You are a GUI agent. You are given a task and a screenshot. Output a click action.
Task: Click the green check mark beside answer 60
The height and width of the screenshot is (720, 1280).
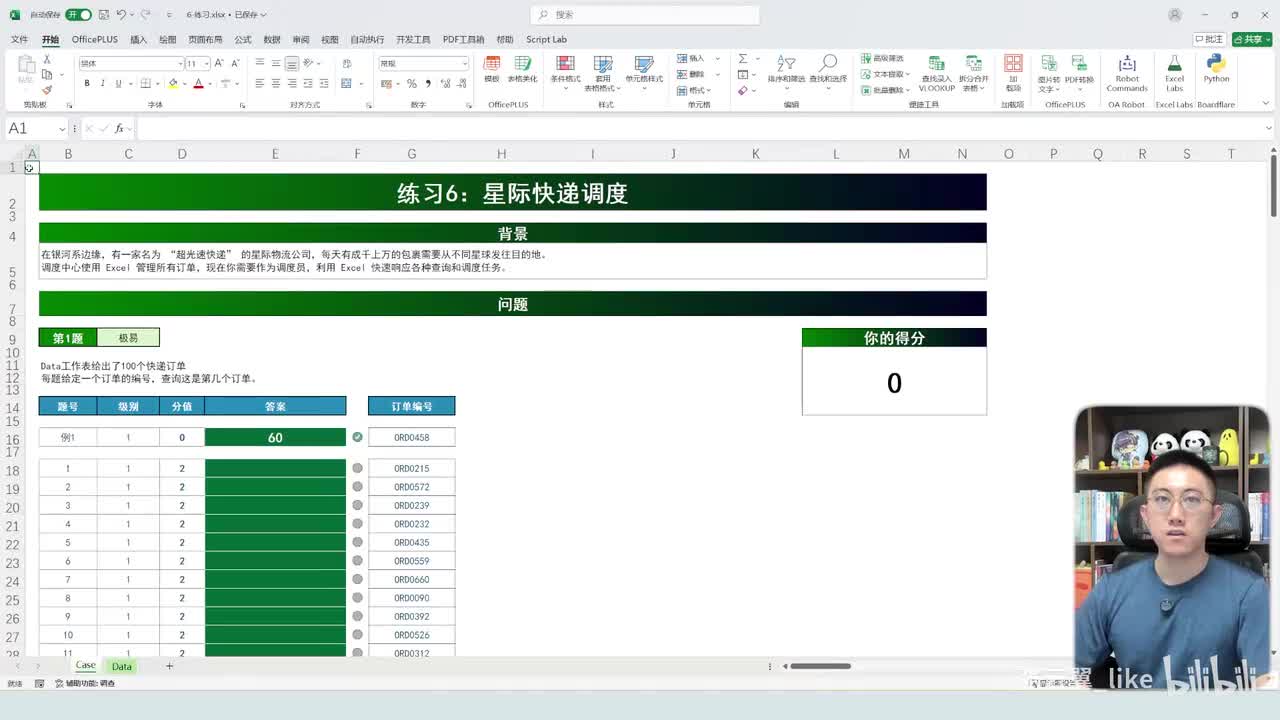pos(357,437)
